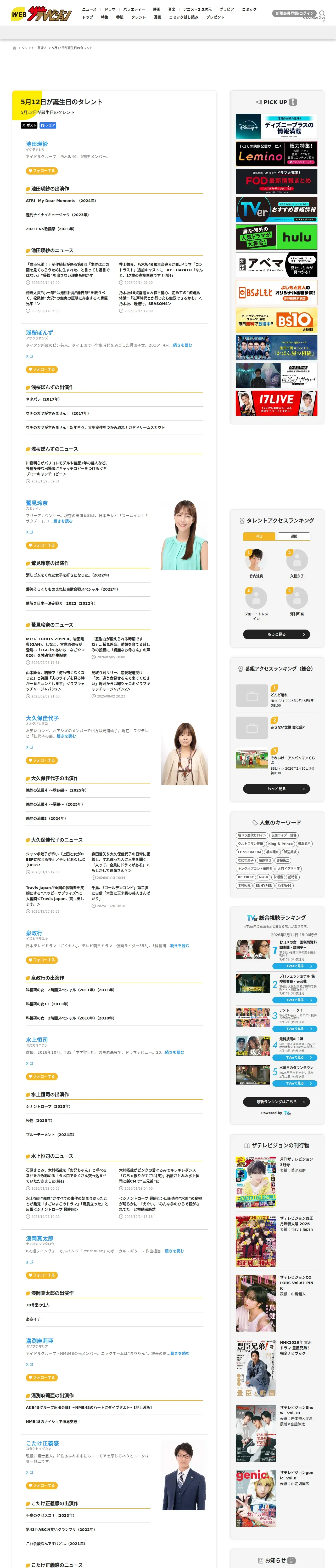Viewport: 336px width, 1568px height.
Task: Open 鷲見玲奈 profile photo
Action: (x=184, y=534)
